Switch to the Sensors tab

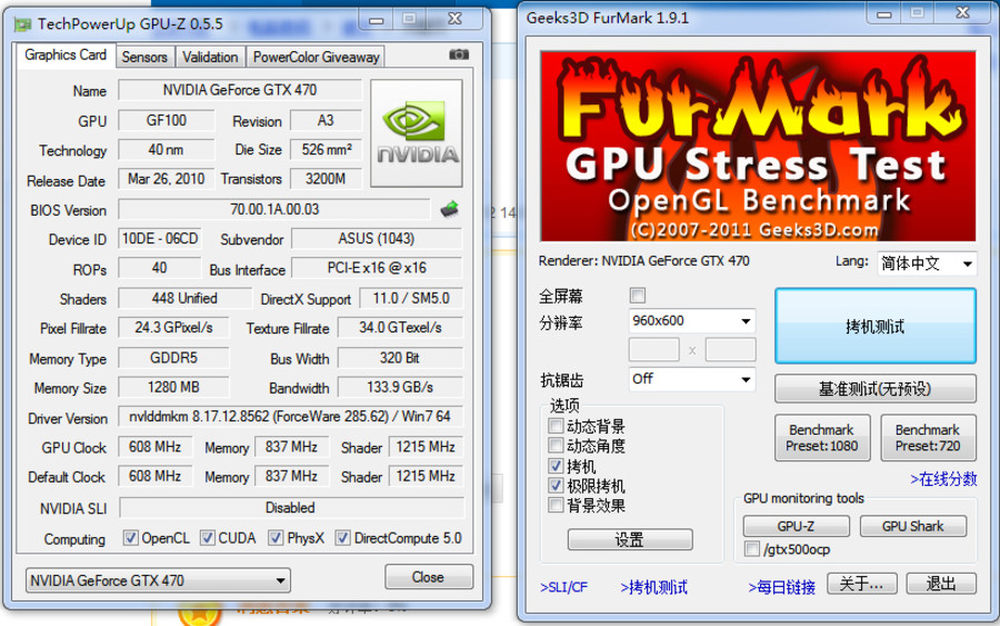coord(145,57)
